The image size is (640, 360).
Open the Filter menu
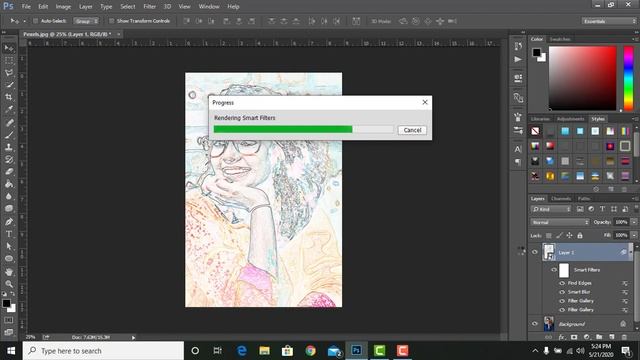(x=149, y=7)
